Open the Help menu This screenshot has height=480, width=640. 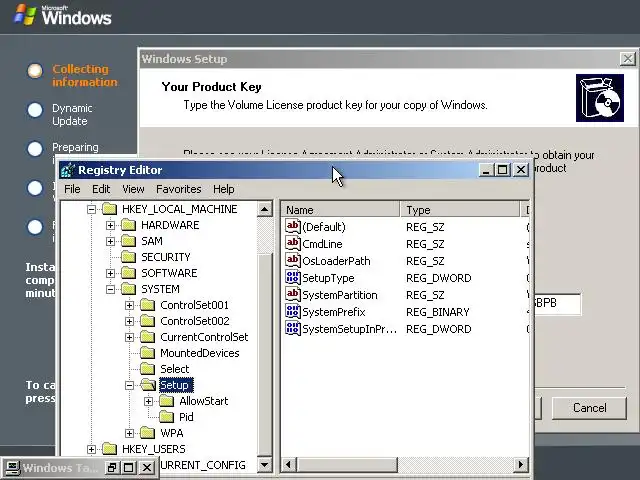pyautogui.click(x=224, y=189)
